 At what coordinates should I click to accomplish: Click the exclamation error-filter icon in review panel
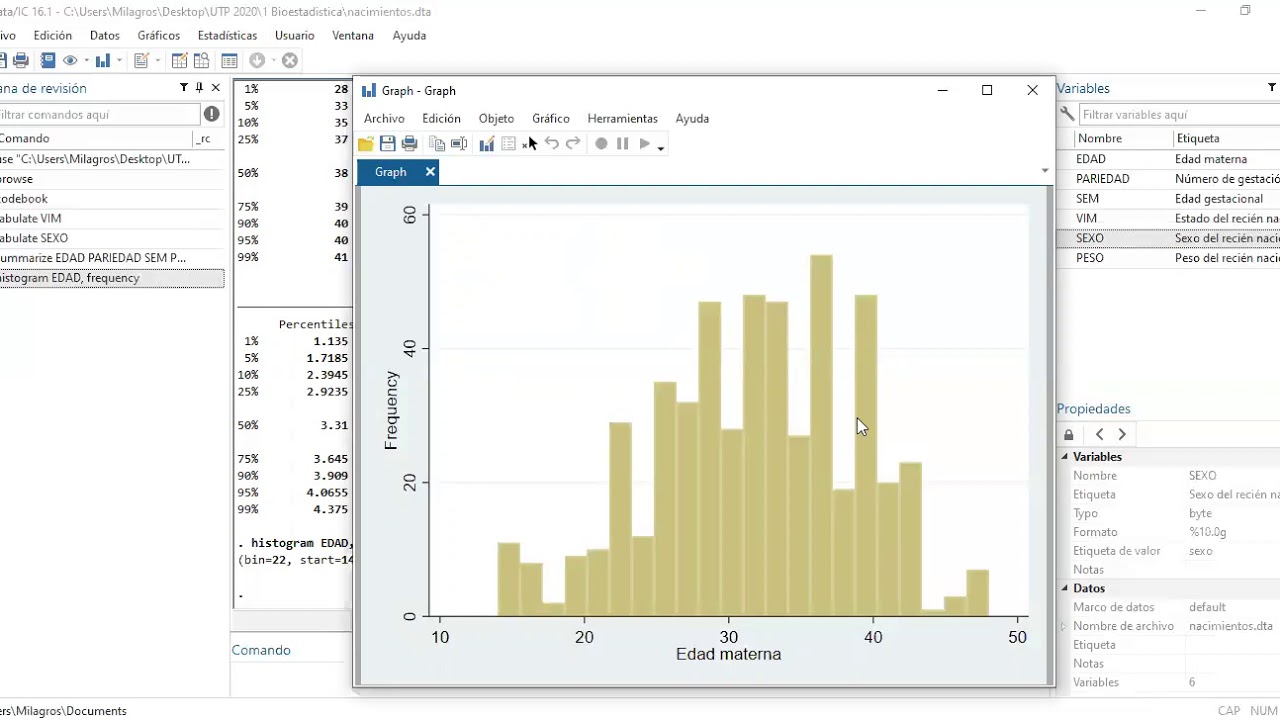click(x=211, y=114)
